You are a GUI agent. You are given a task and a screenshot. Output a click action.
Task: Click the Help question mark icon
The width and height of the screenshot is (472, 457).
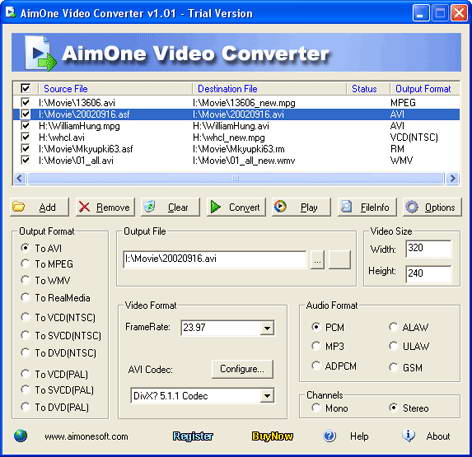(329, 436)
